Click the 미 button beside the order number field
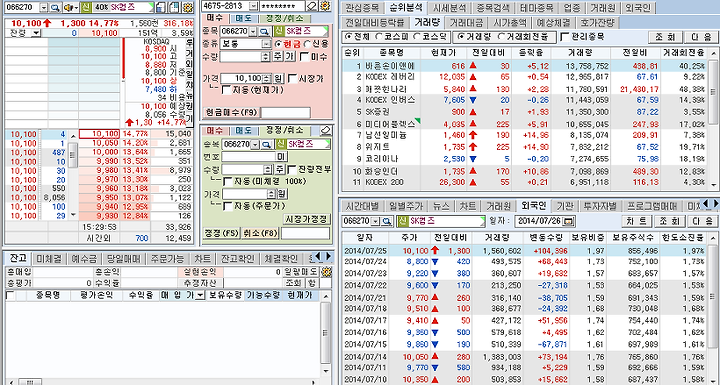This screenshot has width=720, height=385. coord(281,157)
